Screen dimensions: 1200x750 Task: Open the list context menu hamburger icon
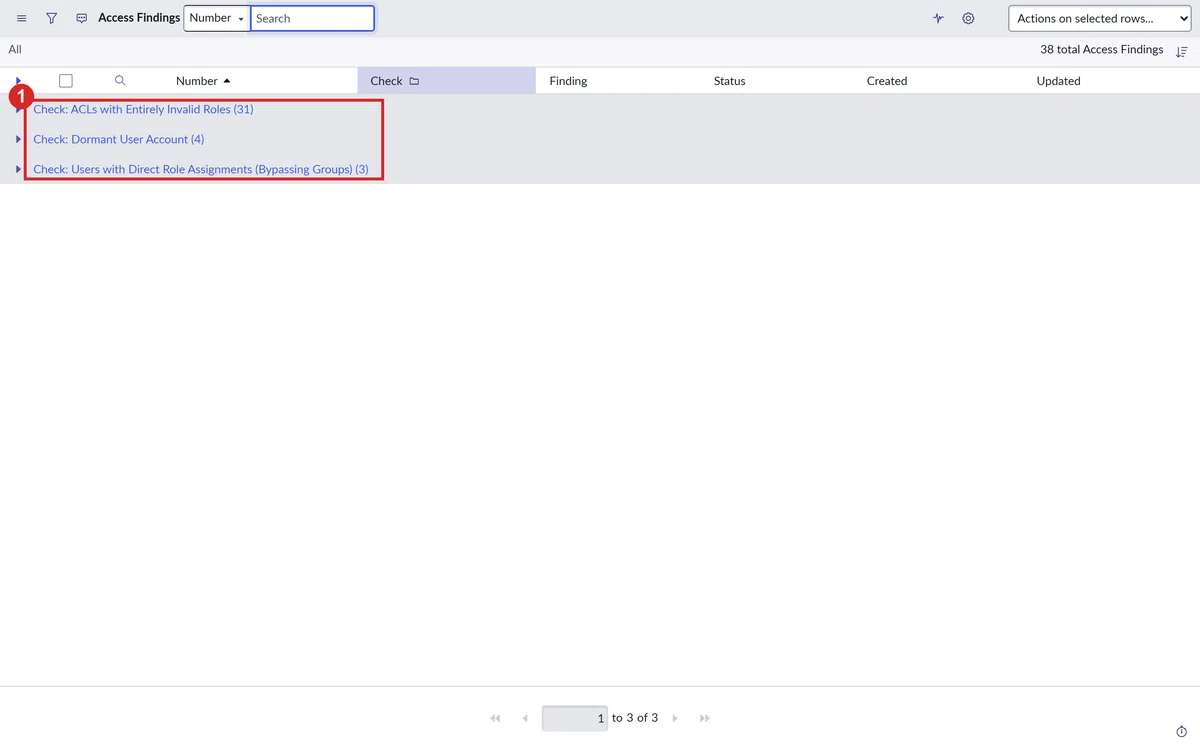pos(22,18)
